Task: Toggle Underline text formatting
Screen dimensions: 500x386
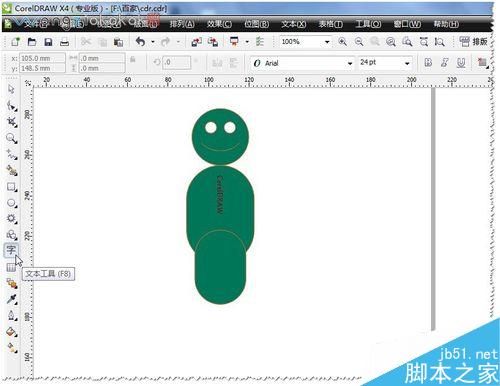Action: [461, 62]
